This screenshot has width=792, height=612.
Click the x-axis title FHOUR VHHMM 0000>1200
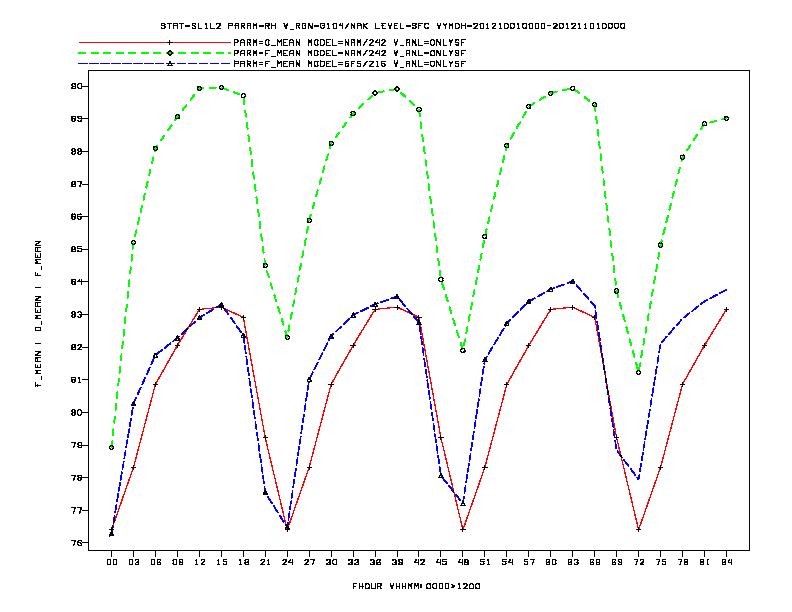click(416, 586)
